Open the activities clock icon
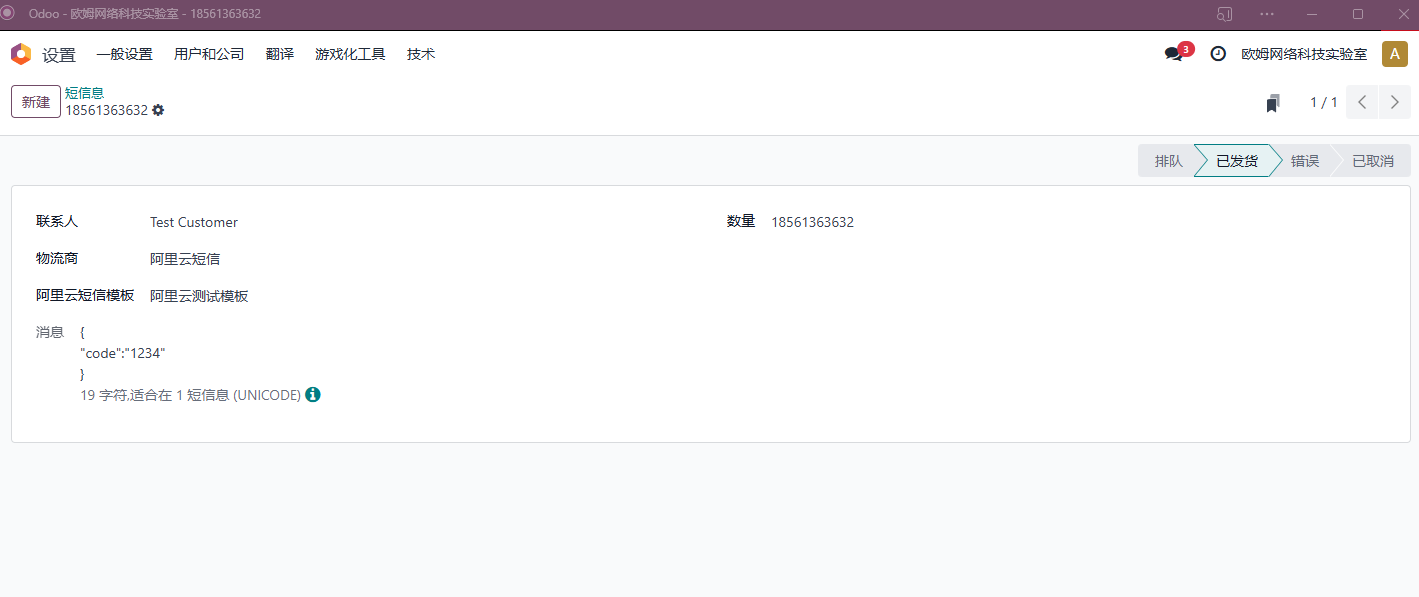The image size is (1419, 597). (1218, 54)
